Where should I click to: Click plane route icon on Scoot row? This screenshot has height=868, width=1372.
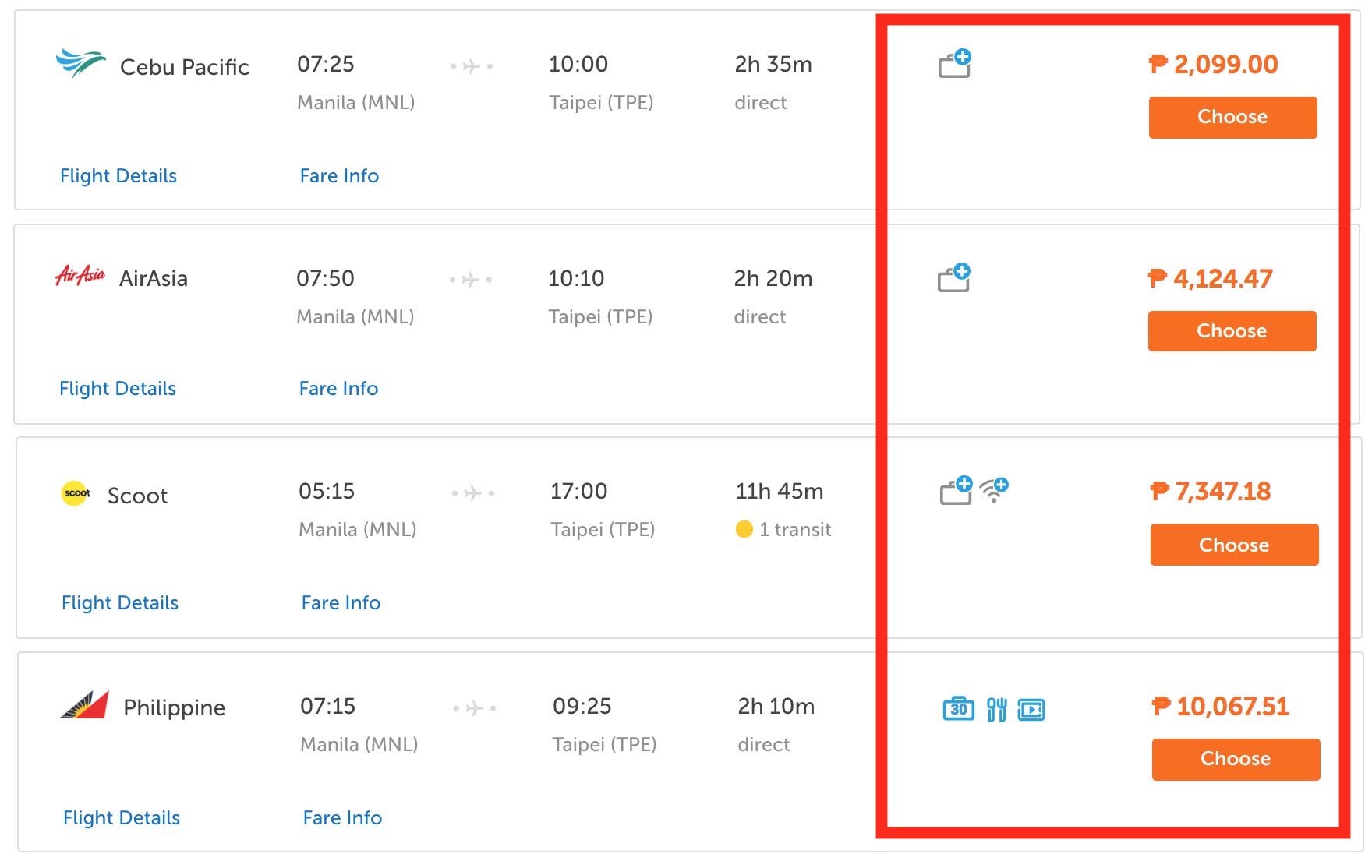pos(473,493)
